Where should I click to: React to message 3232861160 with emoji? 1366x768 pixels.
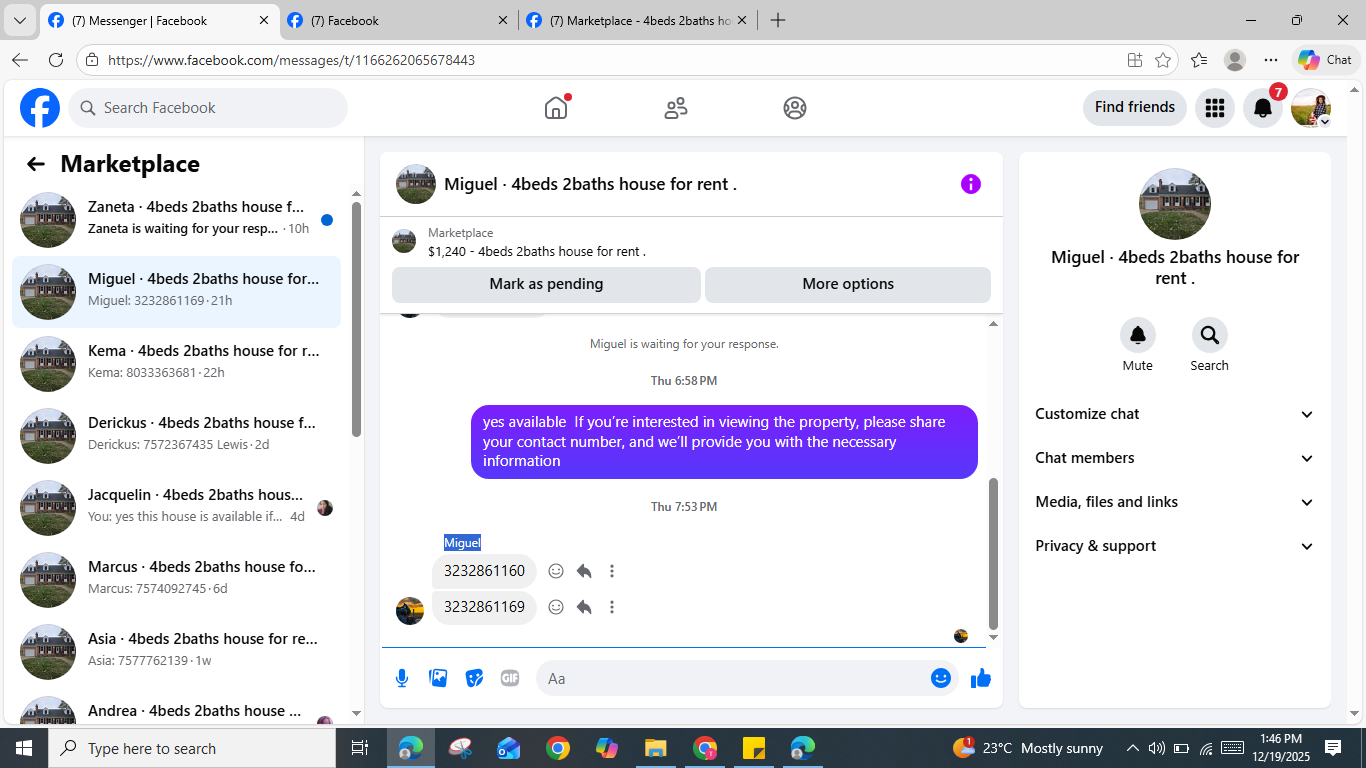[556, 571]
